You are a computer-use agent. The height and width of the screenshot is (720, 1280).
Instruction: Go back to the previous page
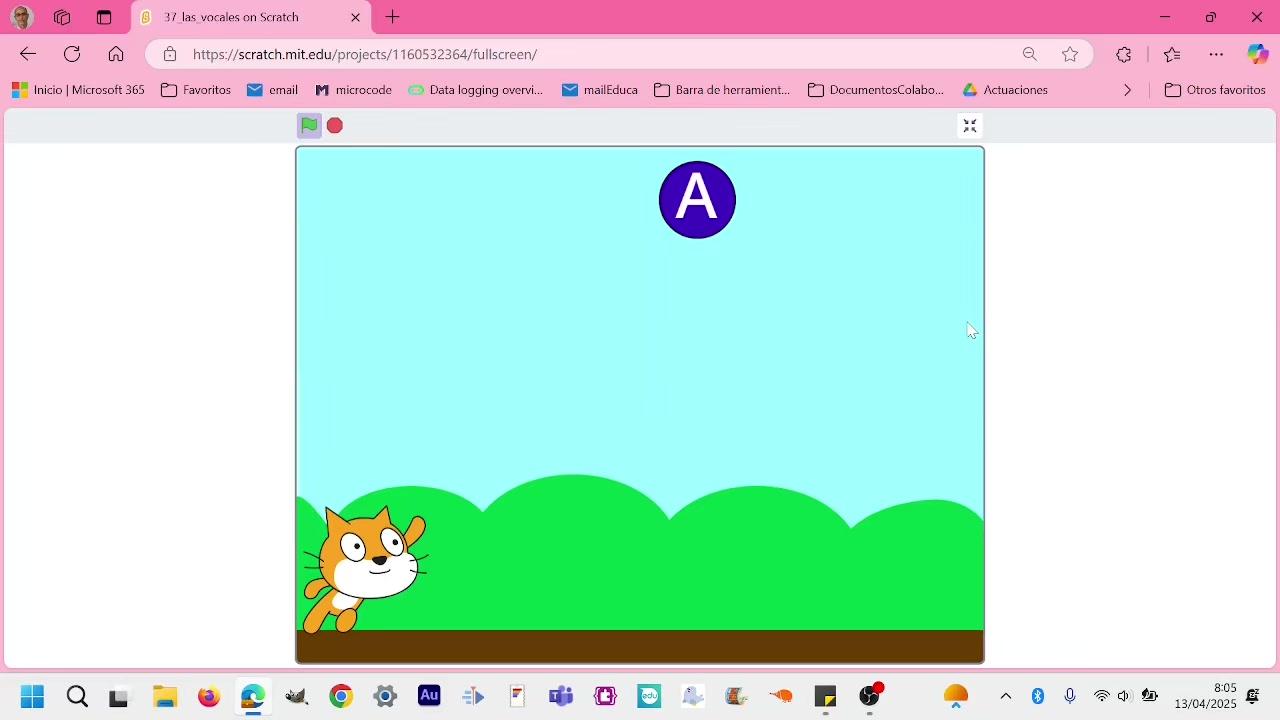pos(28,54)
